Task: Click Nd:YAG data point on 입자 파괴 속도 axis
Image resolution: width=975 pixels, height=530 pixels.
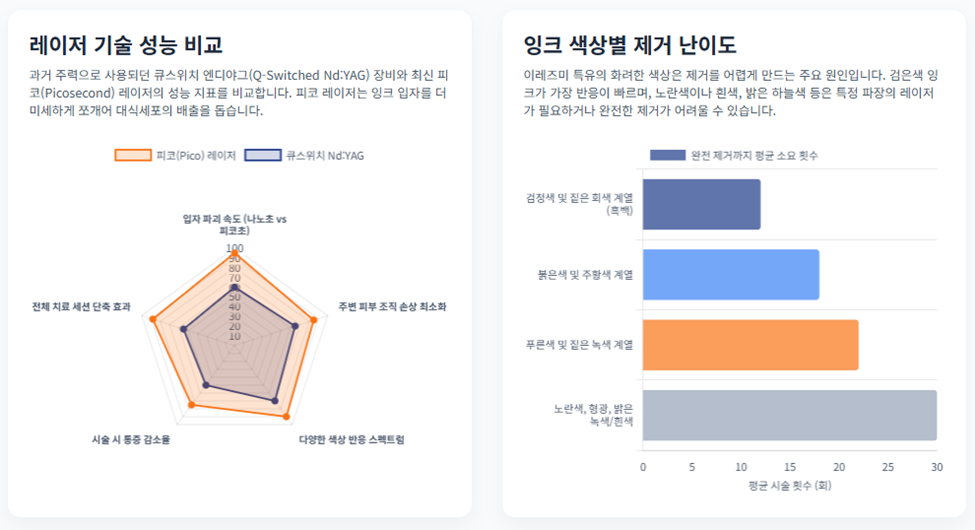Action: pos(234,287)
